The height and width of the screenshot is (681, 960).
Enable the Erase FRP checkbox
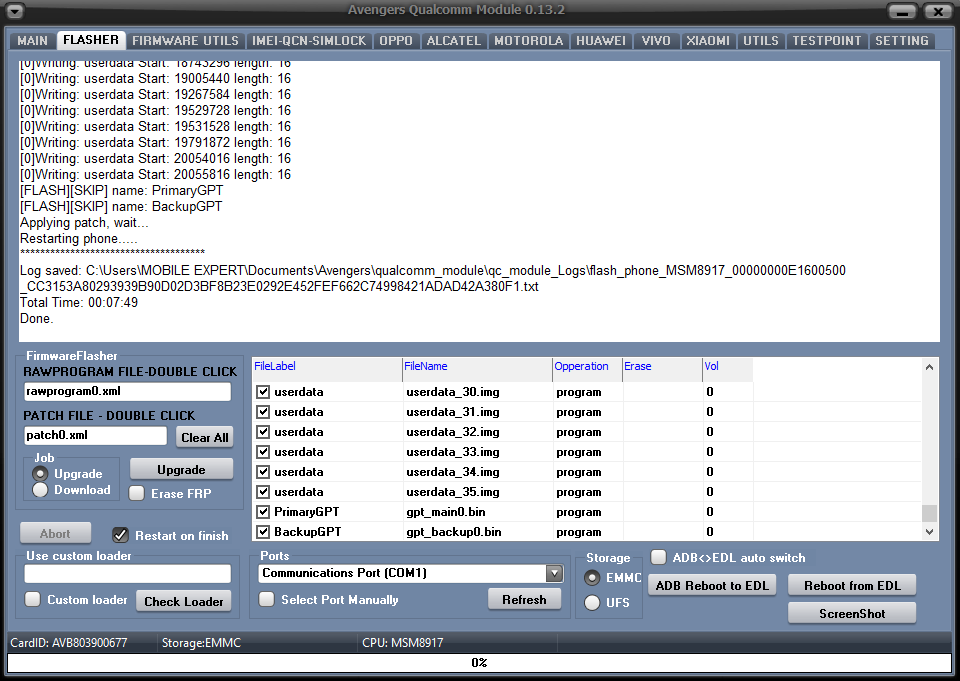click(137, 494)
